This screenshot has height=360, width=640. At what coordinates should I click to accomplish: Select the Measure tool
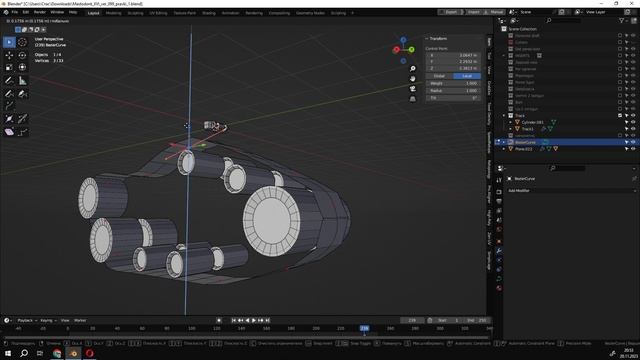click(x=22, y=80)
